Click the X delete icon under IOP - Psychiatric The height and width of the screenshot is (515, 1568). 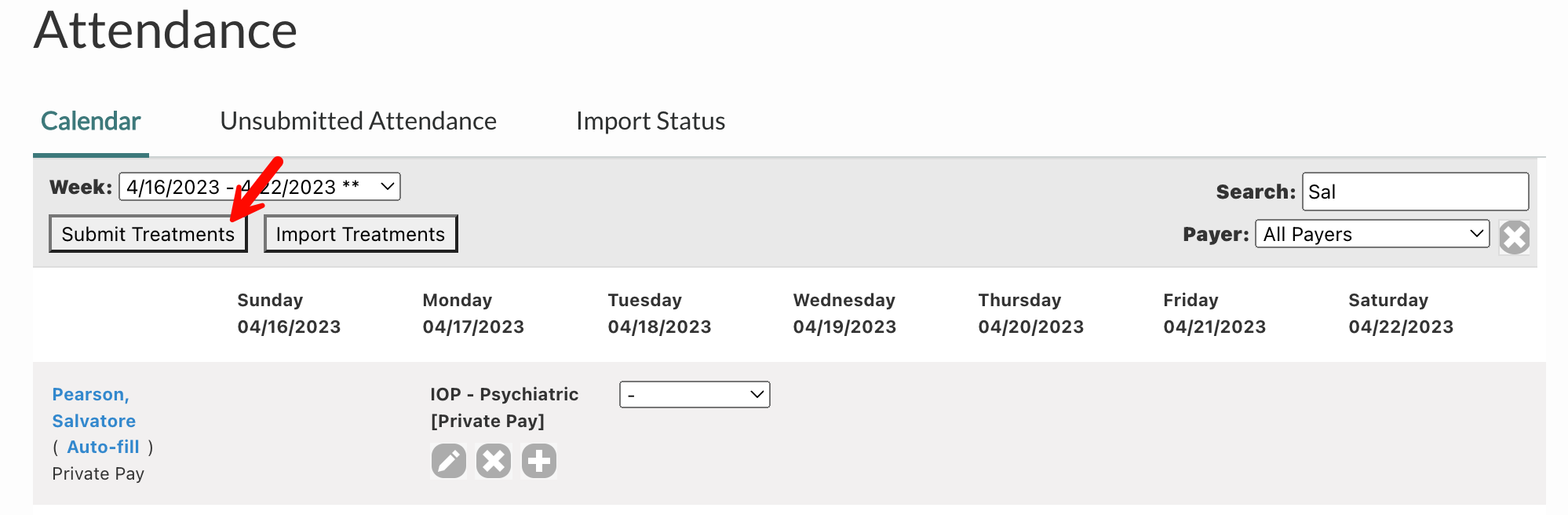[494, 461]
